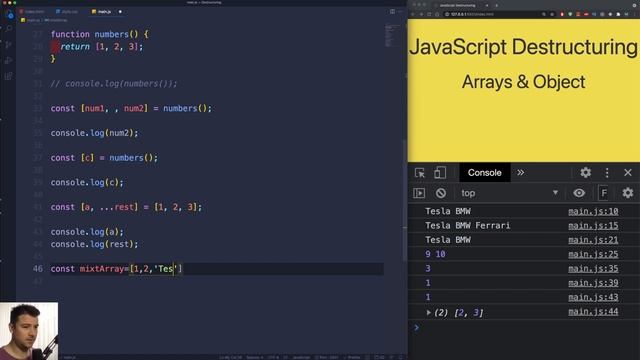Switch to the index.html editor tab
The width and height of the screenshot is (640, 360).
click(x=32, y=11)
